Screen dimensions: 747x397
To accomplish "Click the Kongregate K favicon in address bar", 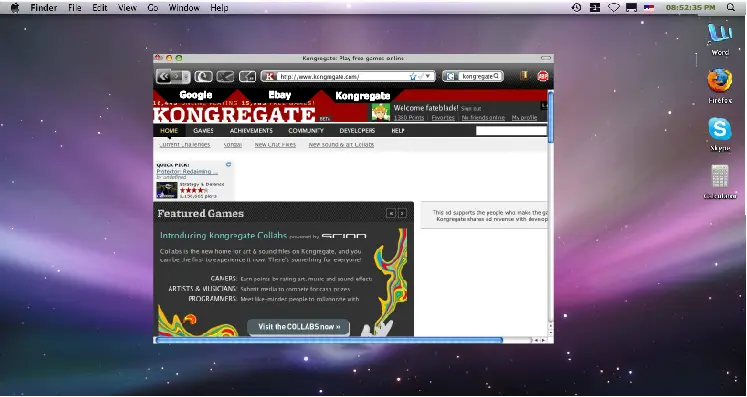I will [270, 76].
